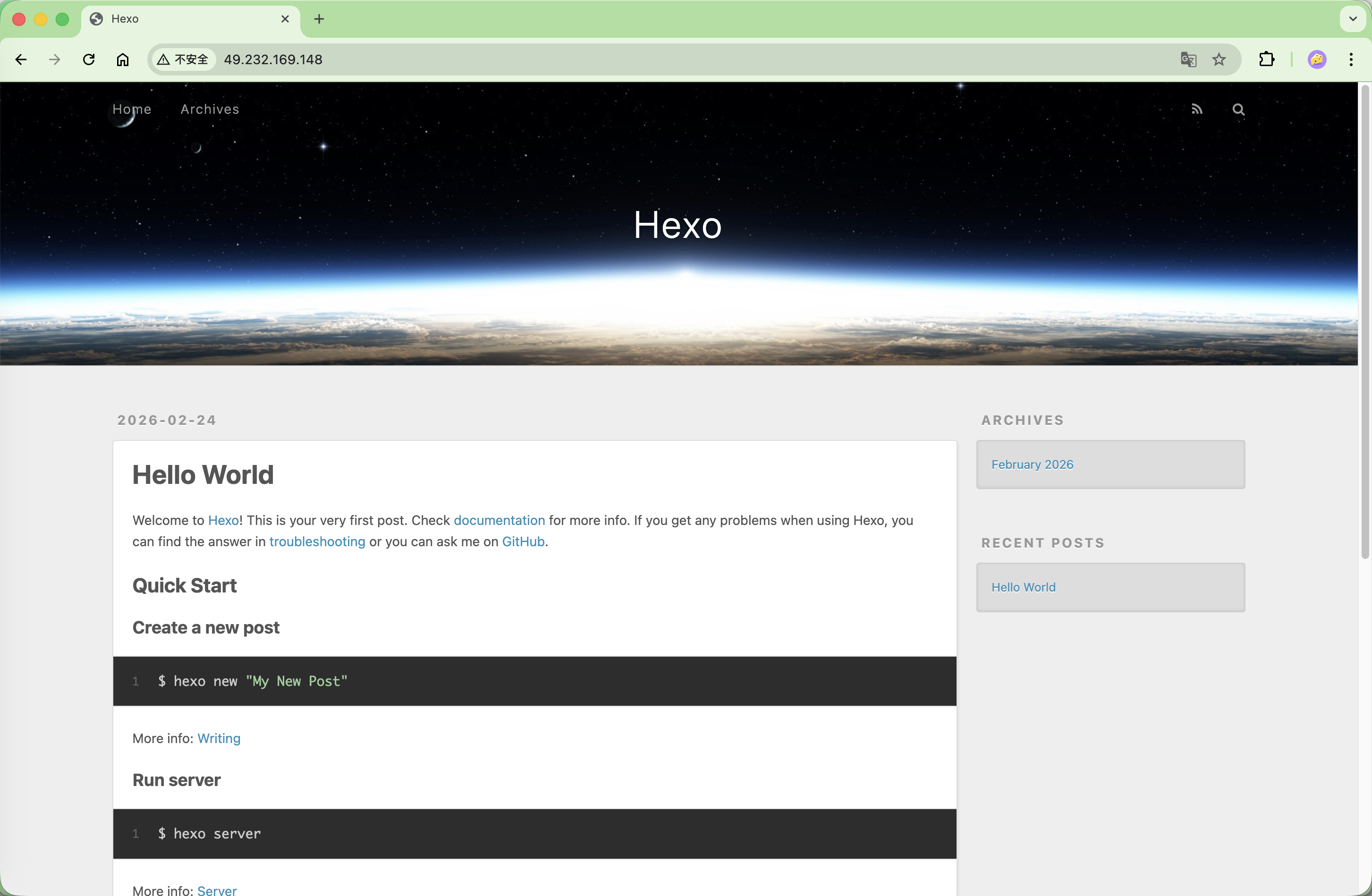Expand the tab search dropdown arrow
This screenshot has height=896, width=1372.
click(x=1352, y=19)
